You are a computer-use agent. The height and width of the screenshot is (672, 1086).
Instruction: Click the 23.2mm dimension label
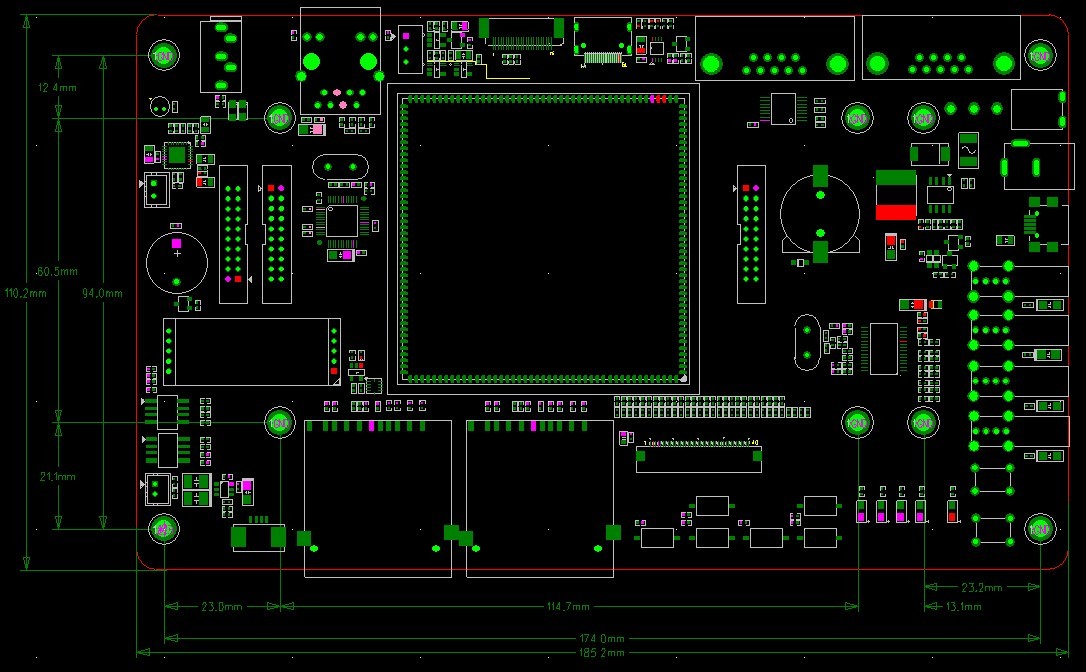(x=981, y=587)
